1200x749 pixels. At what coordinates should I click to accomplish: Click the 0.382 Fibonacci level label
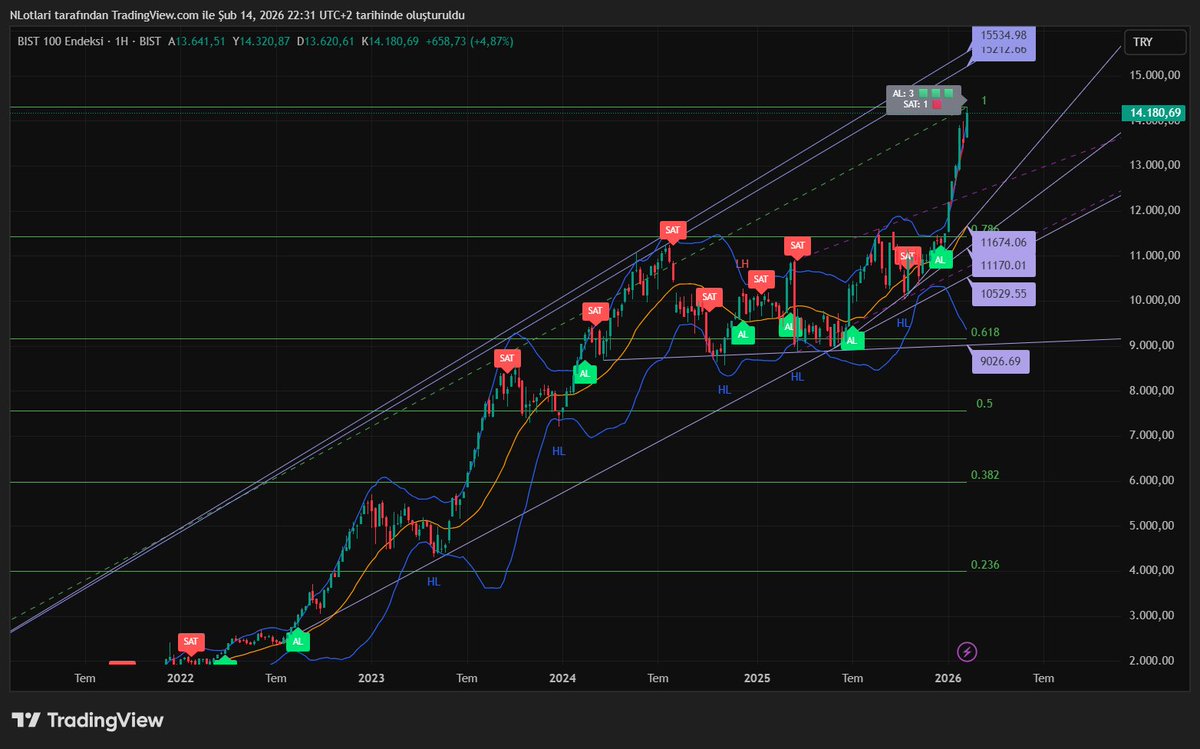(x=984, y=475)
